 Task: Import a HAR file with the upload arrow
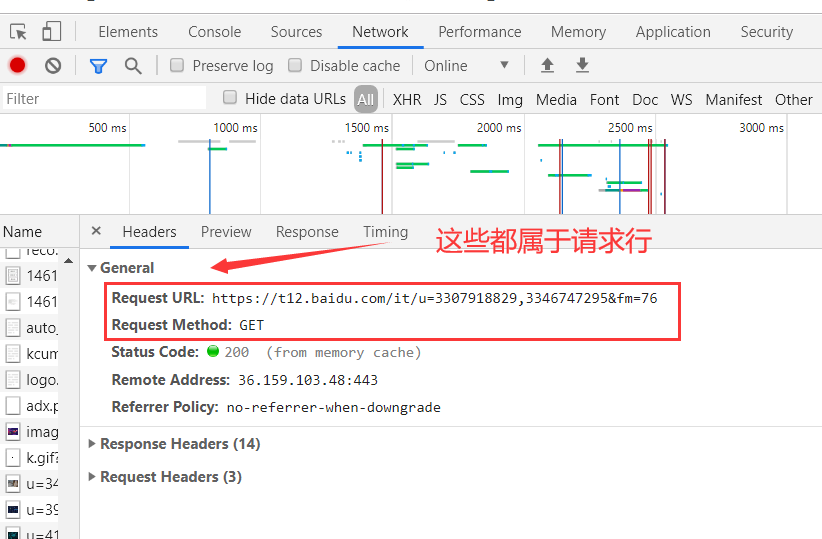point(547,66)
